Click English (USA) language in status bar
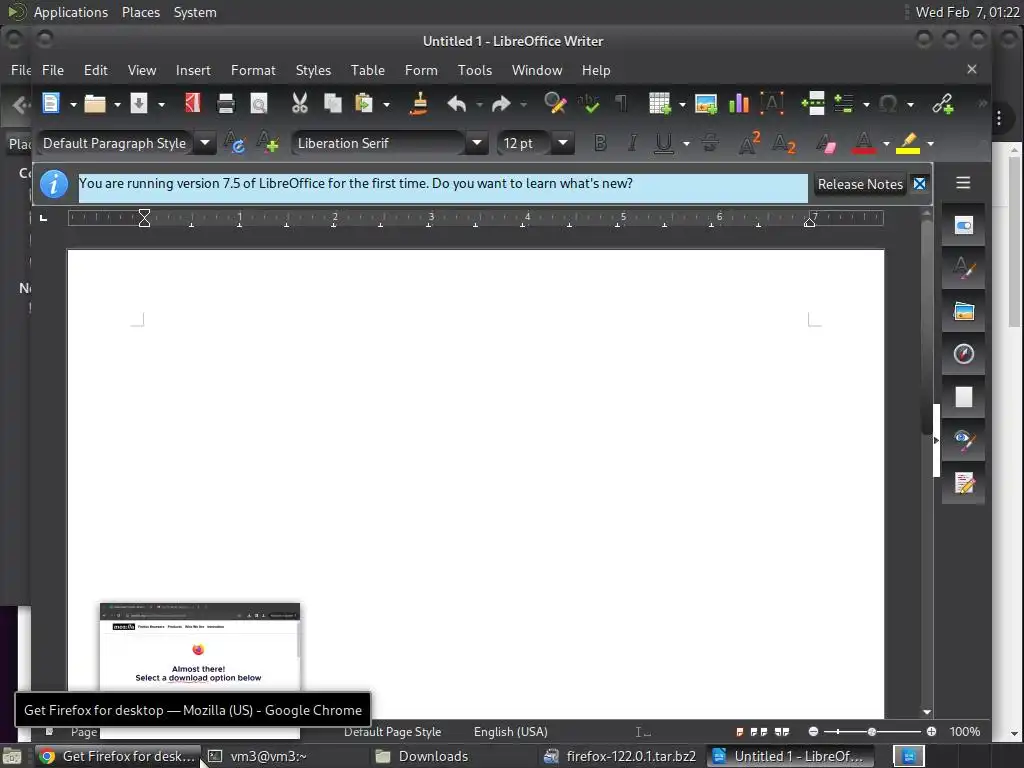1024x768 pixels. point(511,732)
